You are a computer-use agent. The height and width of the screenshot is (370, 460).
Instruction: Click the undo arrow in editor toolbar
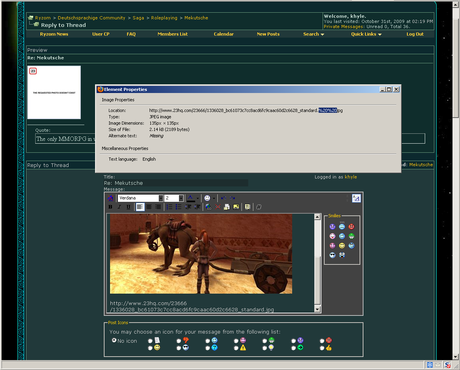223,198
